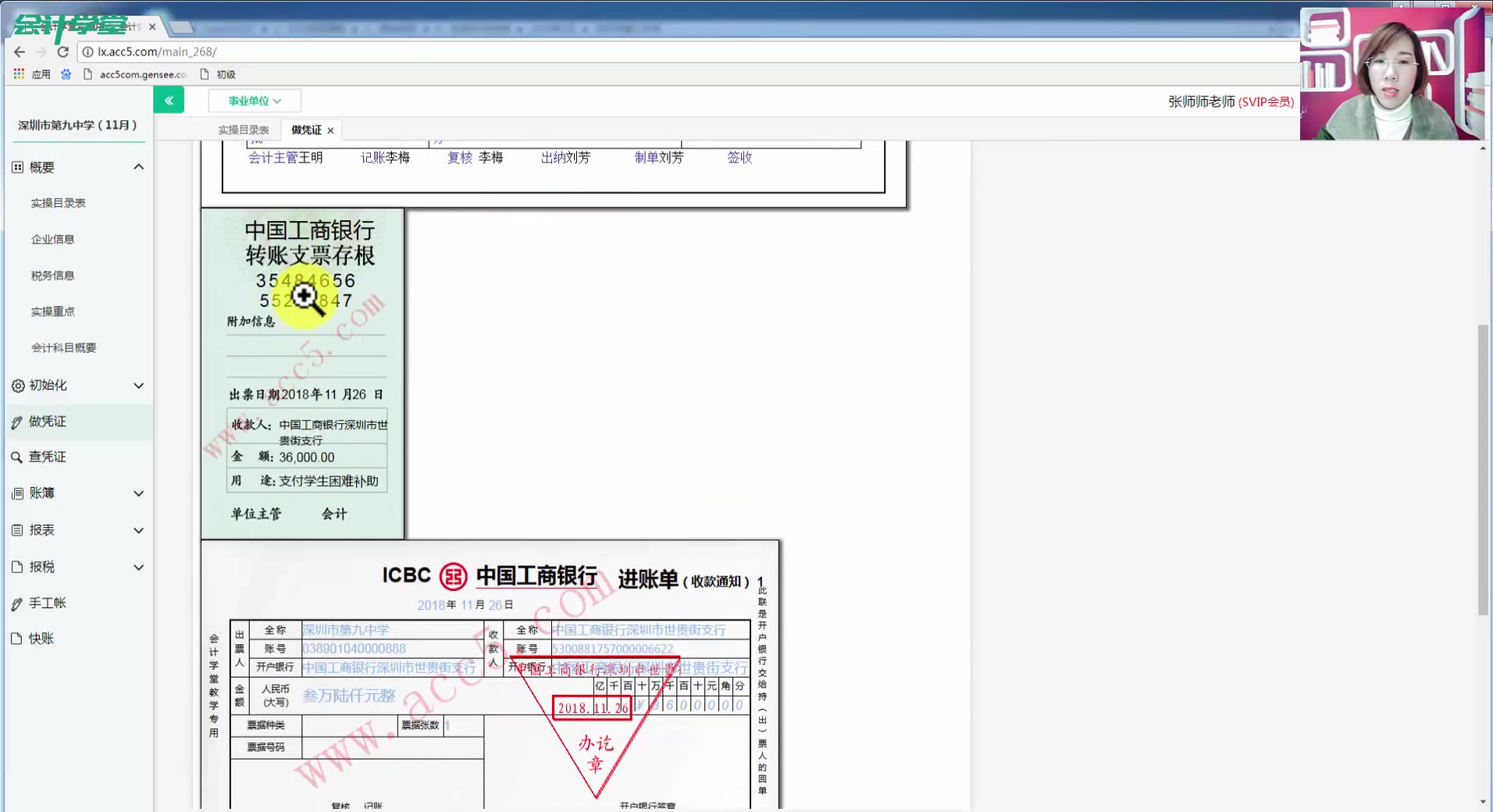Image resolution: width=1493 pixels, height=812 pixels.
Task: Click the 制单刘芳 text
Action: (x=659, y=158)
